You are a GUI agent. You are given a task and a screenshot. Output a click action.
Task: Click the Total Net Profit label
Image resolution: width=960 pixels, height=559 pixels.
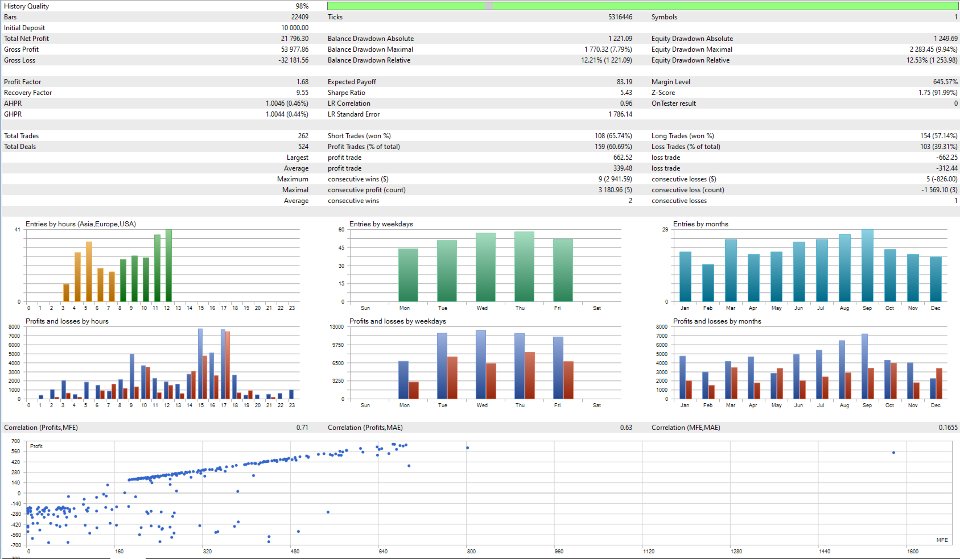pos(26,39)
